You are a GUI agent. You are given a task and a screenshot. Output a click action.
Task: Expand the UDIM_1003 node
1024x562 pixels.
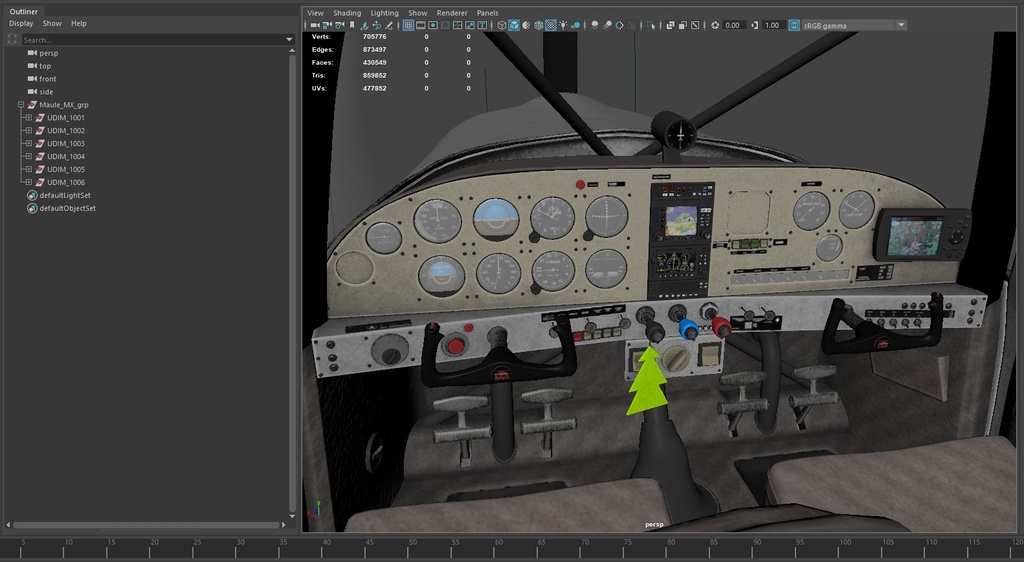28,144
